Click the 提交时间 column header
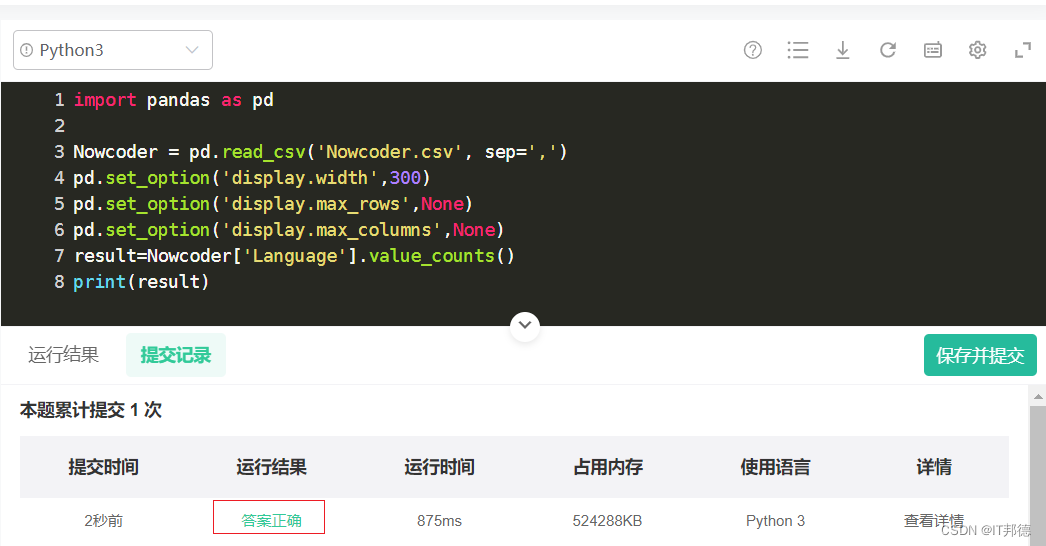This screenshot has height=546, width=1046. pyautogui.click(x=103, y=467)
